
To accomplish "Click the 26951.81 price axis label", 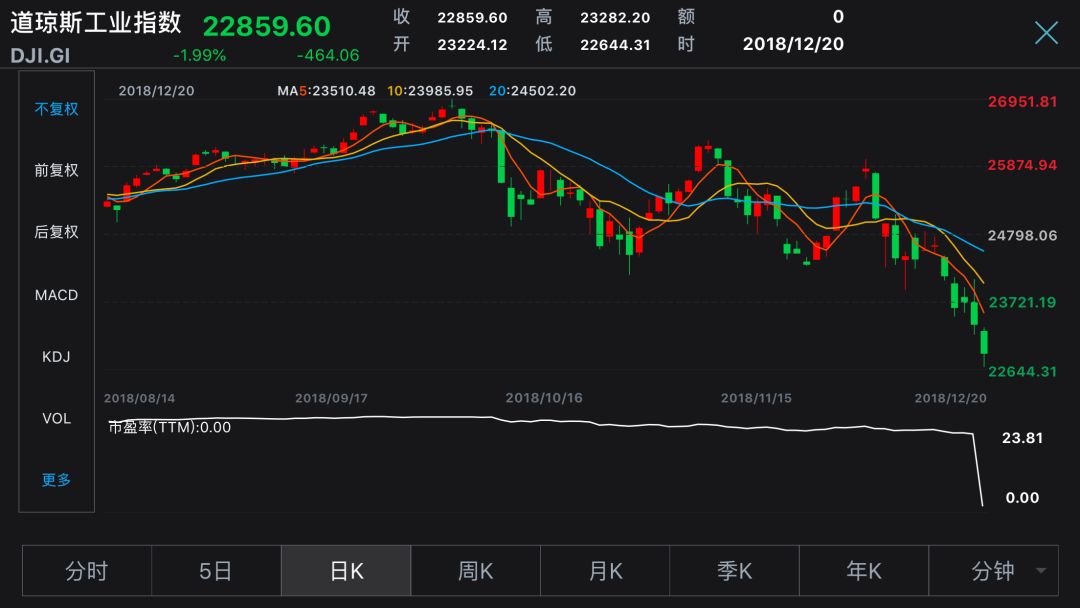I will (x=1022, y=102).
